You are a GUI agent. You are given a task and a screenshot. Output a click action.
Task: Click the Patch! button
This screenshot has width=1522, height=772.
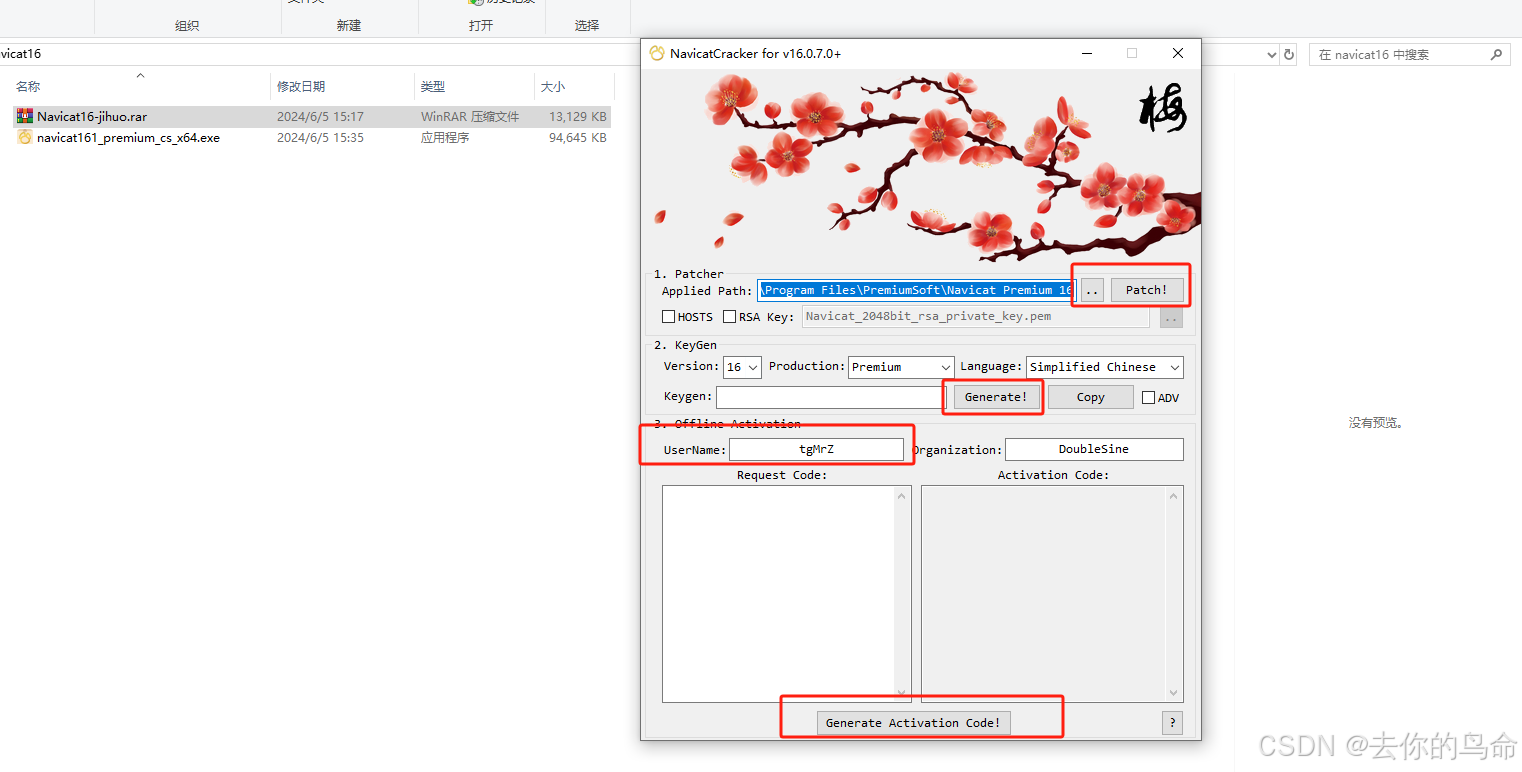click(x=1147, y=290)
